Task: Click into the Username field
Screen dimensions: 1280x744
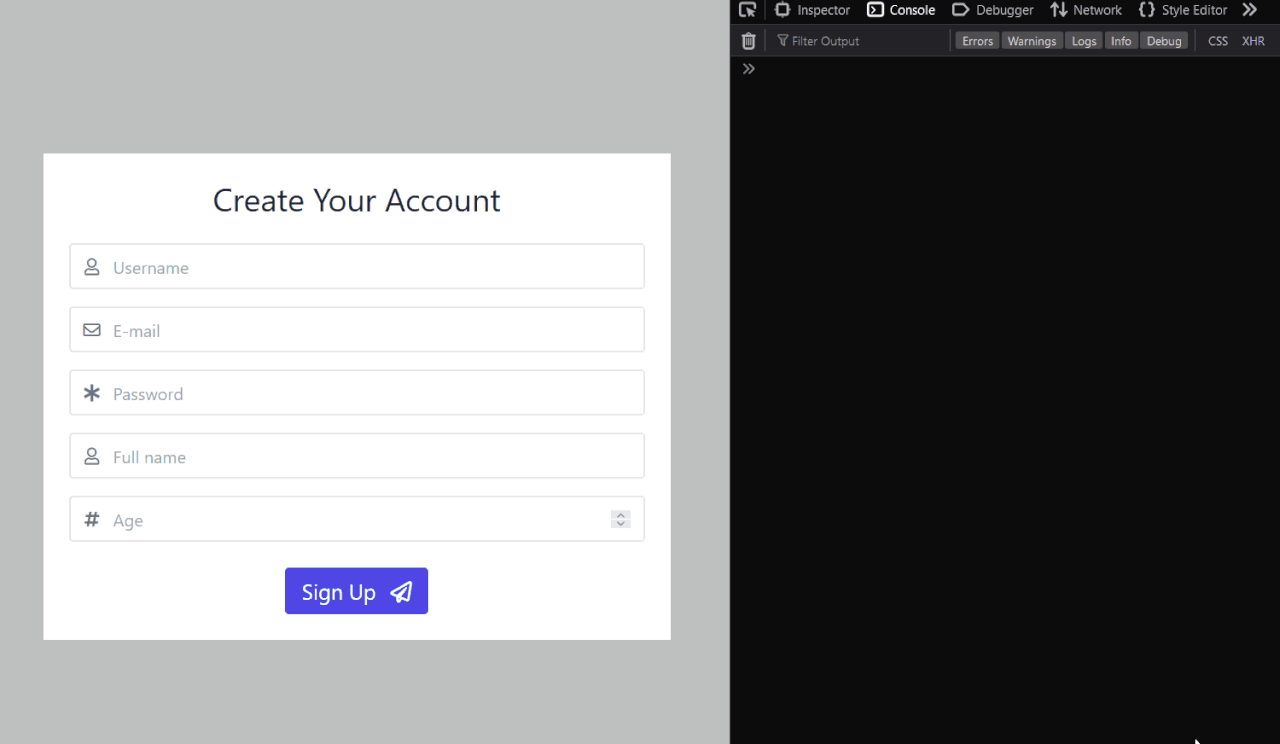Action: (357, 267)
